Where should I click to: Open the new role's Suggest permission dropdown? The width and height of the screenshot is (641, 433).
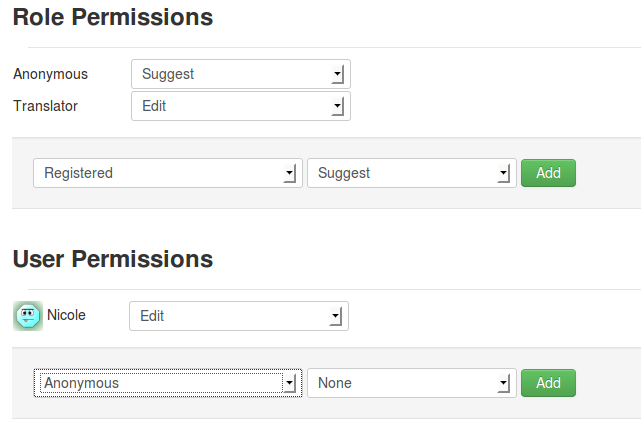(x=411, y=173)
